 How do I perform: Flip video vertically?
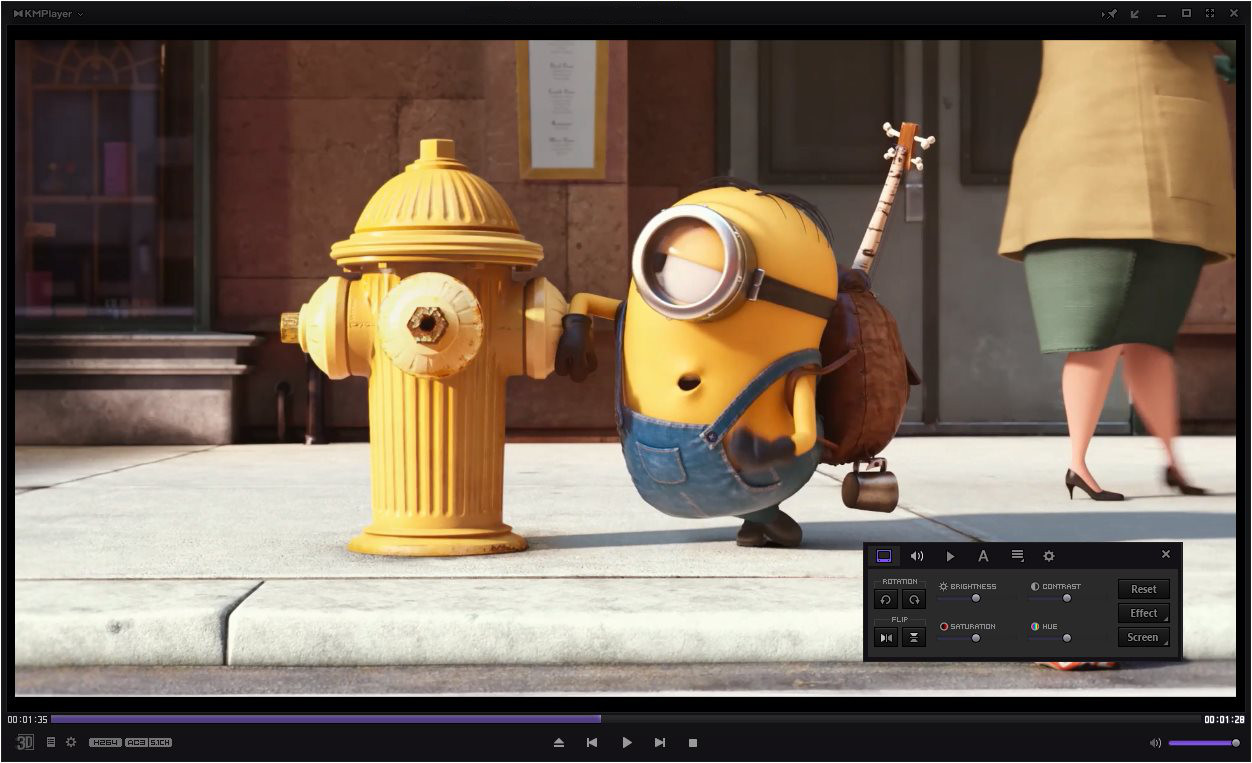coord(914,637)
